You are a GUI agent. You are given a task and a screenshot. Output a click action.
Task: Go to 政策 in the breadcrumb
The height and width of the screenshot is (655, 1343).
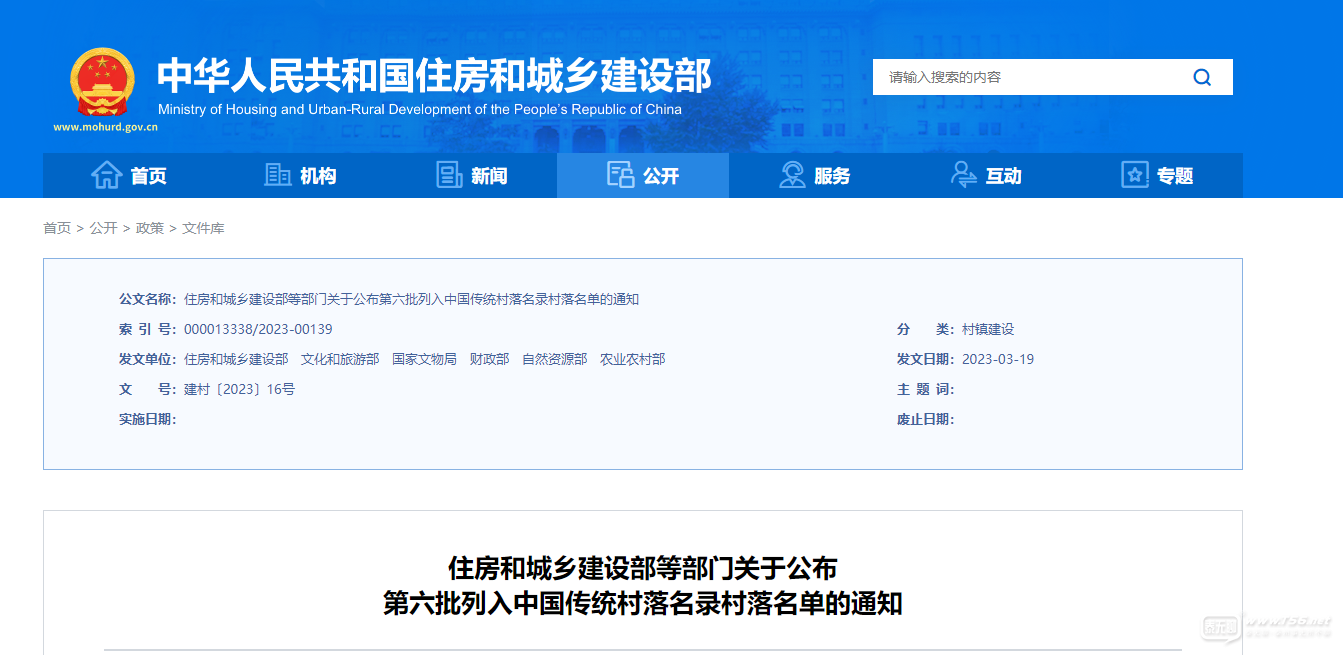[x=150, y=228]
